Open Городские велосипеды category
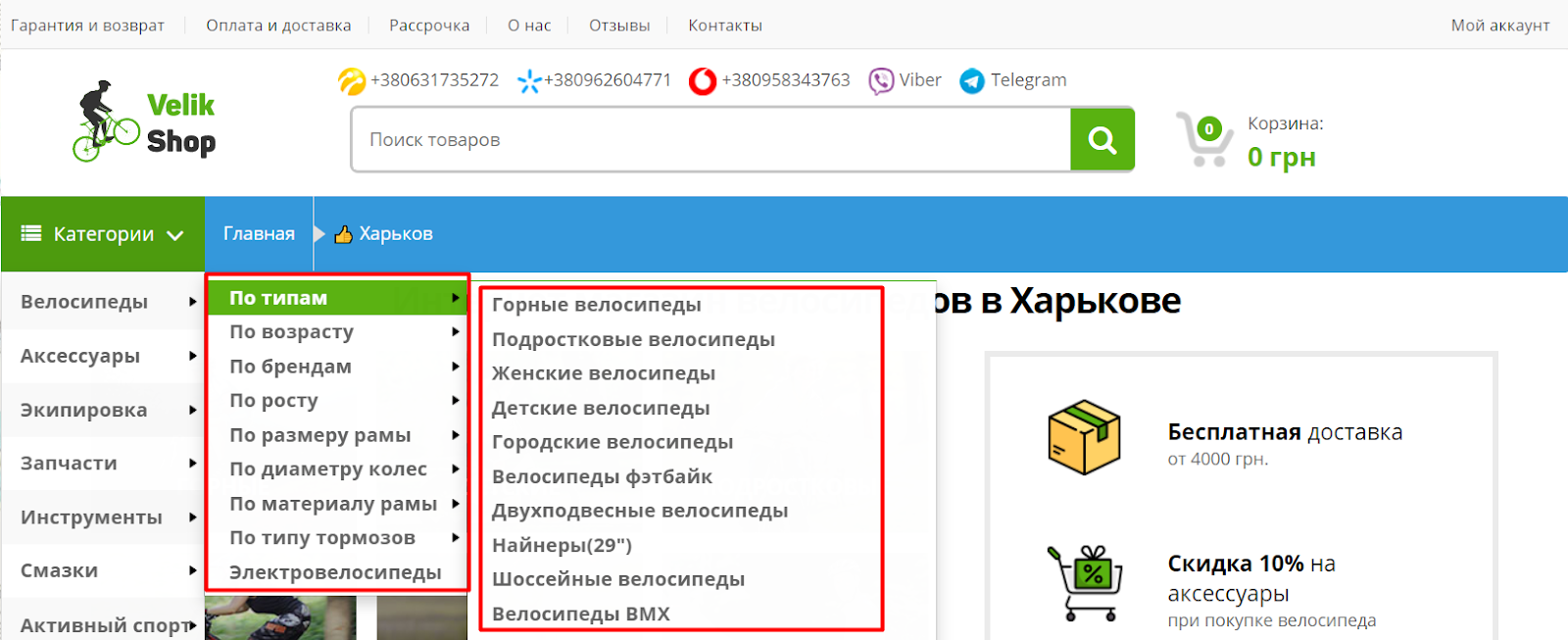1568x640 pixels. [612, 442]
